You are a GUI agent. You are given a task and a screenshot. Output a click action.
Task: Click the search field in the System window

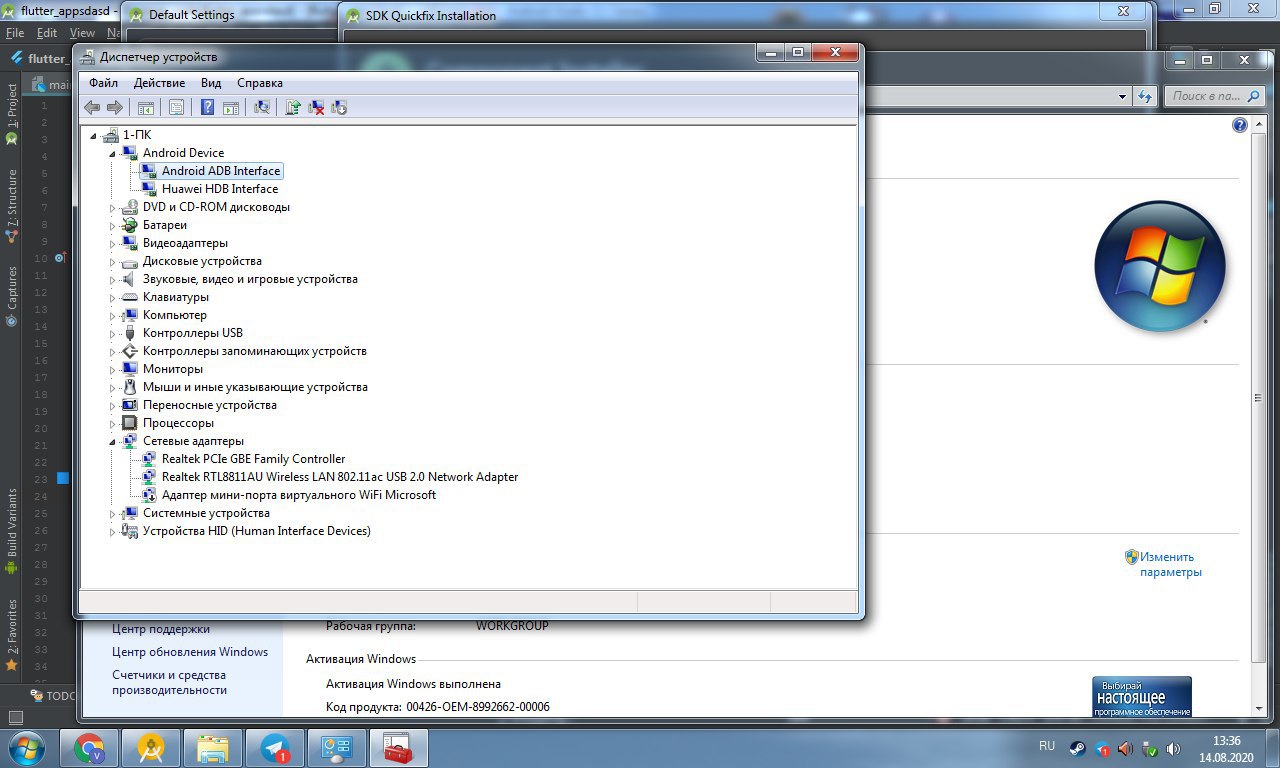(x=1214, y=96)
